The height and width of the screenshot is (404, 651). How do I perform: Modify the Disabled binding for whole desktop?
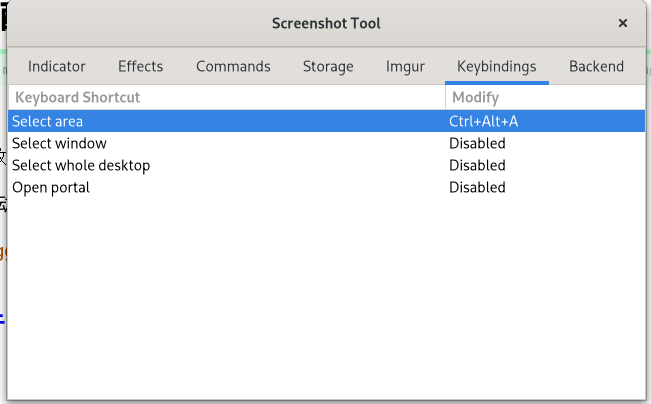point(477,165)
